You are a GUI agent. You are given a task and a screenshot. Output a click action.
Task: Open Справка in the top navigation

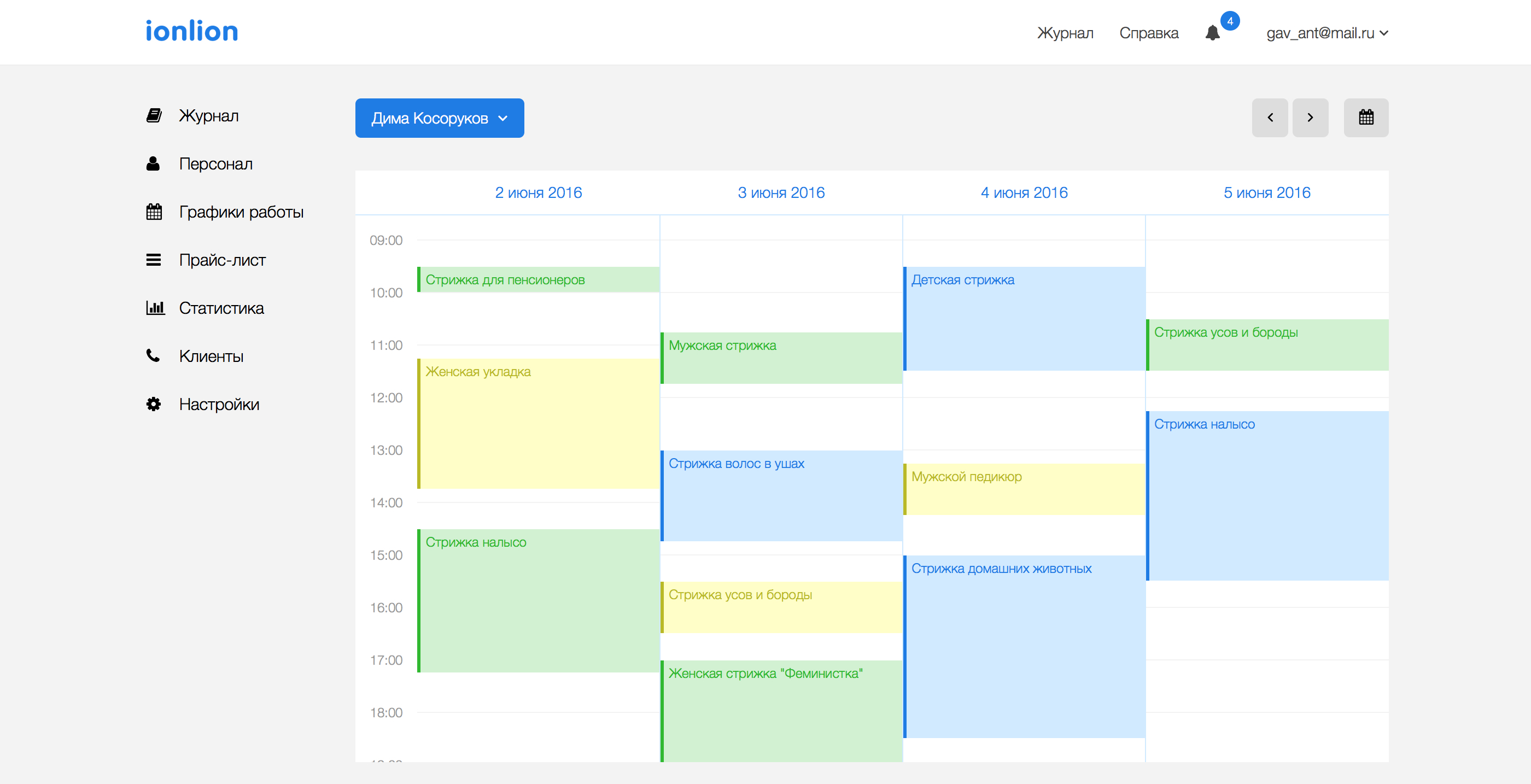[1148, 33]
